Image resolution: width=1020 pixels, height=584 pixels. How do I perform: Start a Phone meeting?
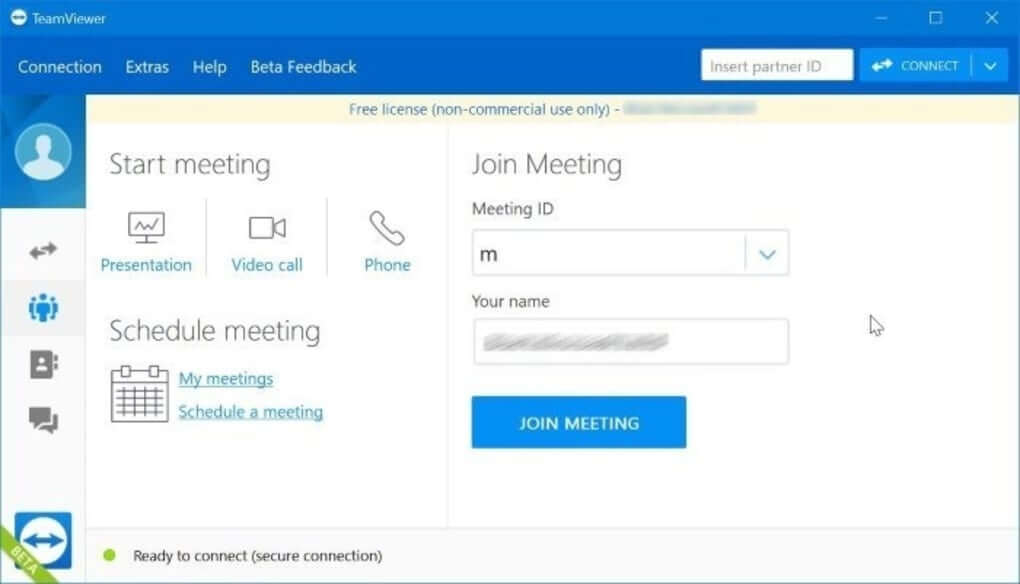[x=387, y=242]
